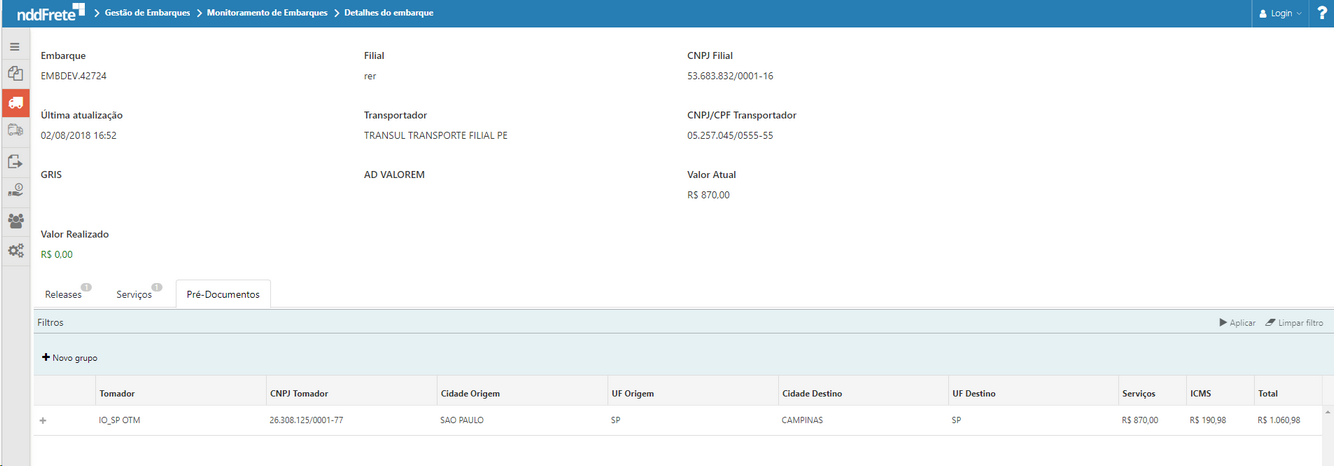Open the users group sidebar icon
This screenshot has width=1334, height=466.
click(x=15, y=220)
